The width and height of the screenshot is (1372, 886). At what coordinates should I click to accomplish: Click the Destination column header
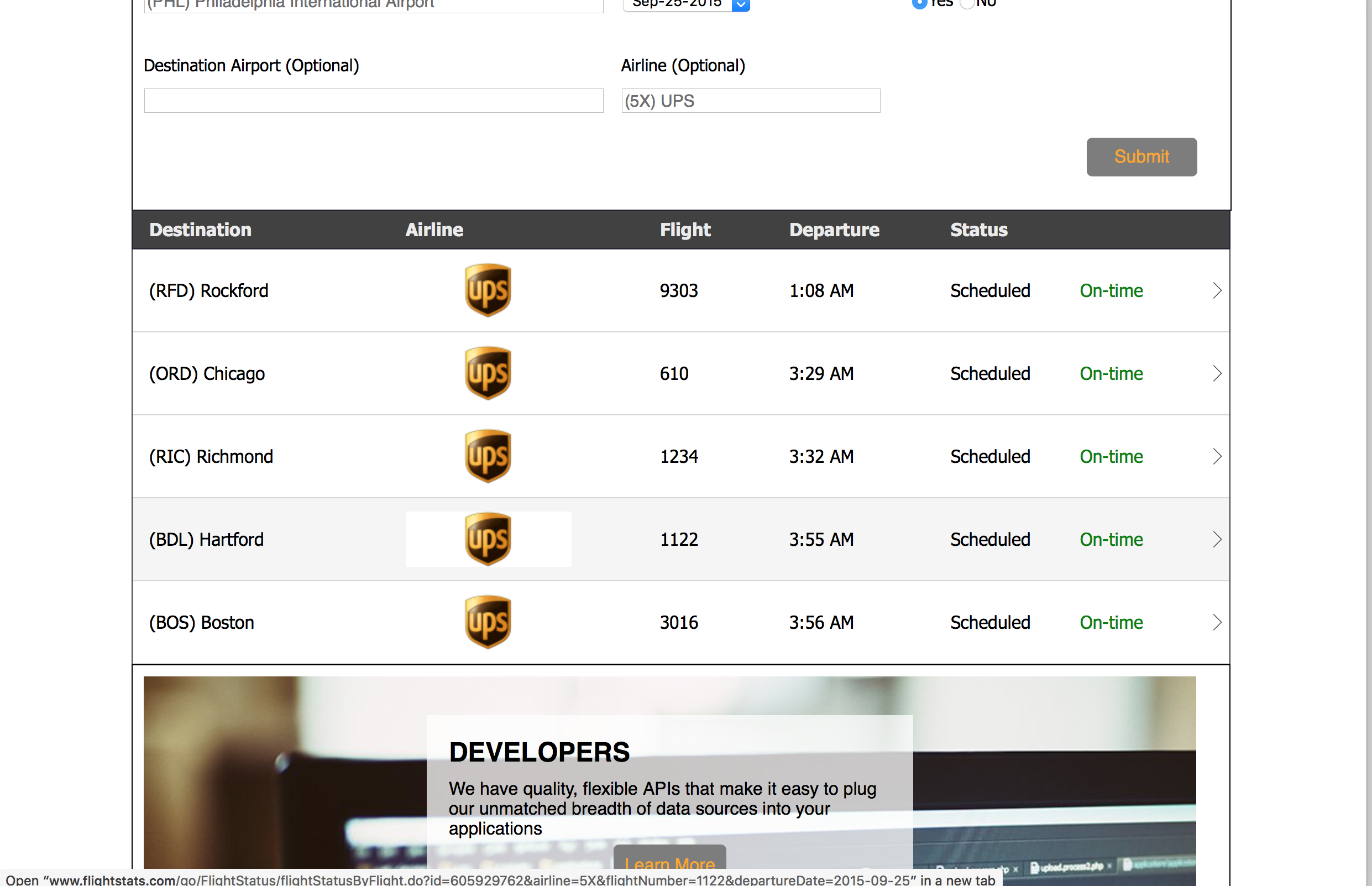click(200, 230)
